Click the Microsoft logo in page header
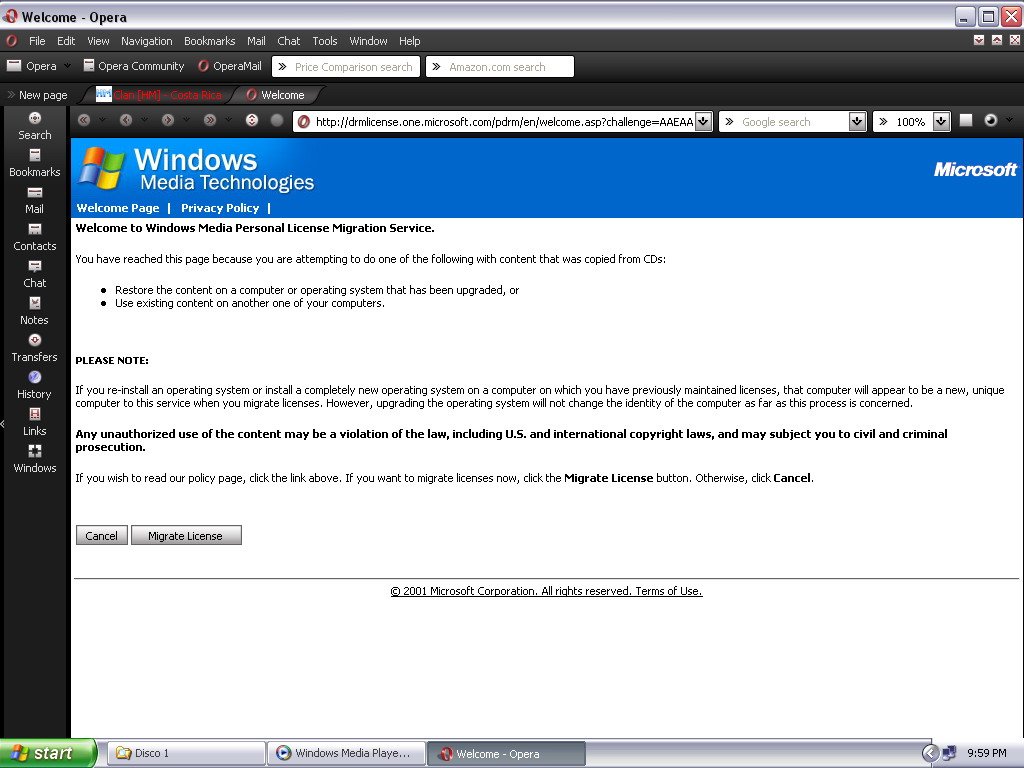The width and height of the screenshot is (1024, 768). pos(975,170)
